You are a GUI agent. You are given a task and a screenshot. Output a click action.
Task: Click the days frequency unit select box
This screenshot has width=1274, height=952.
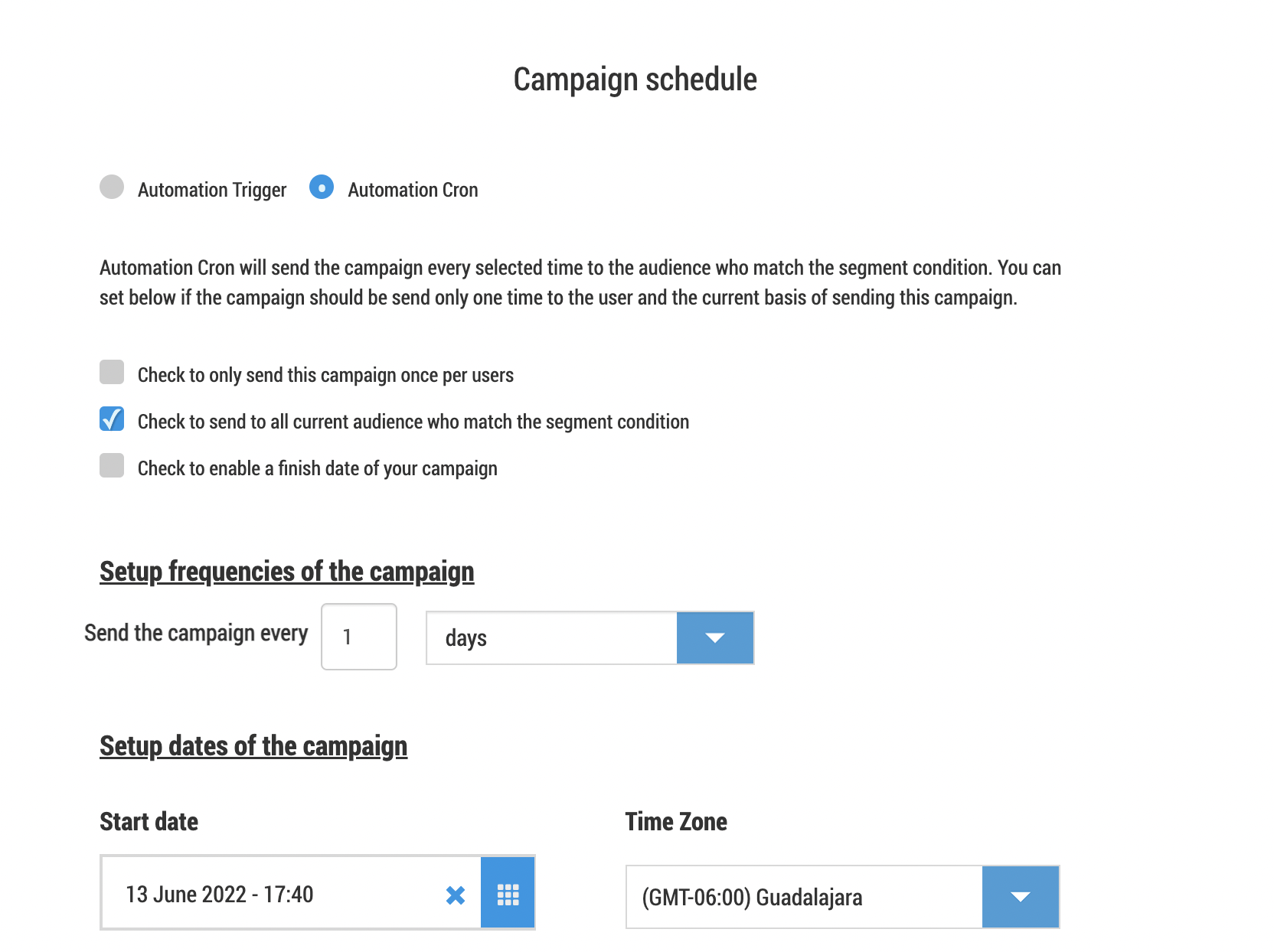[x=551, y=637]
